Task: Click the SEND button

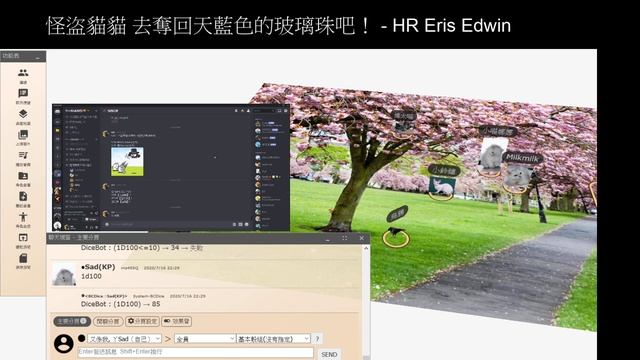Action: tap(329, 354)
